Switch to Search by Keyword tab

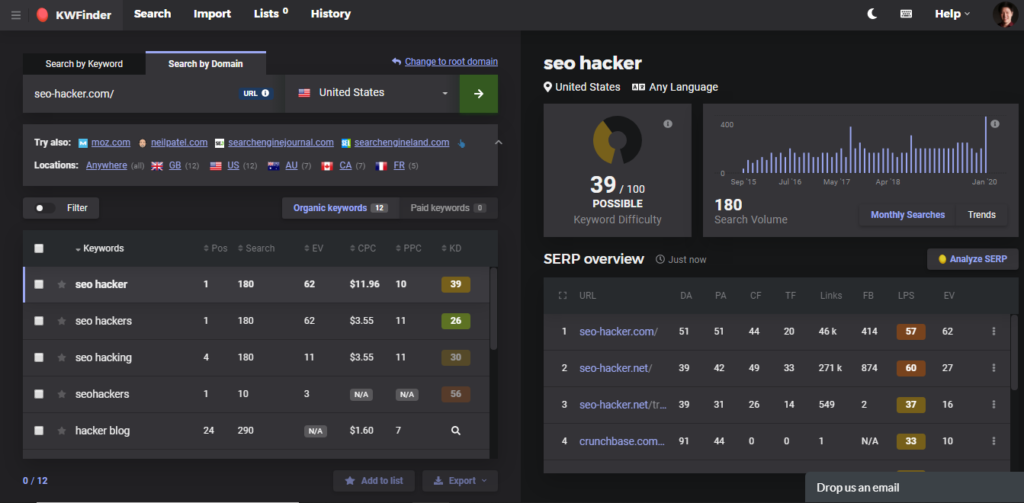point(84,64)
